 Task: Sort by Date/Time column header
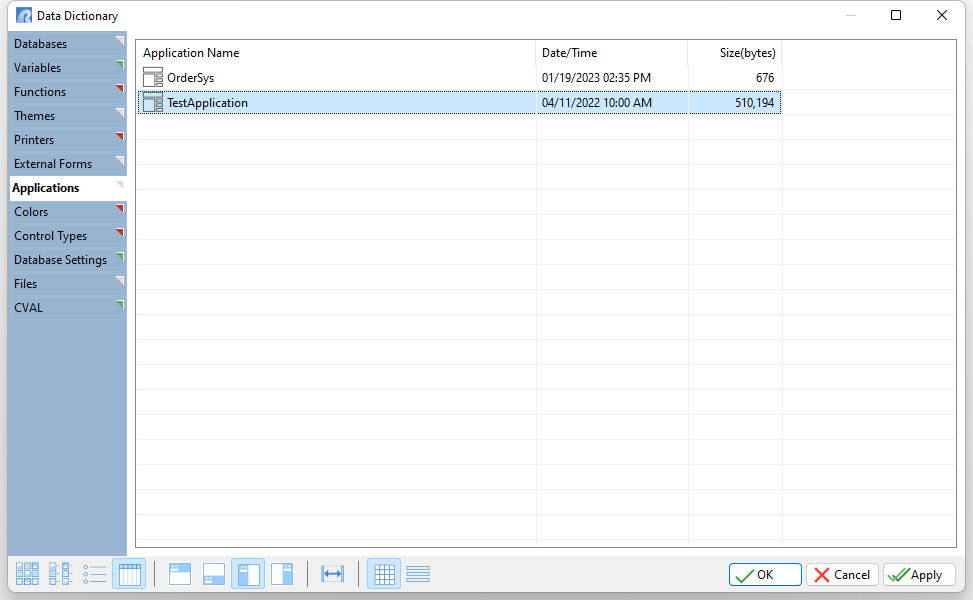[612, 53]
